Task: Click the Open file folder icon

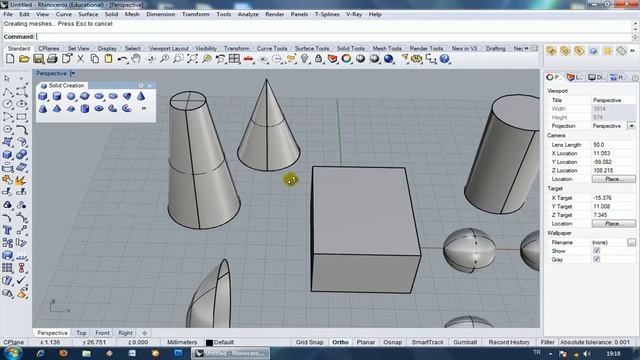Action: (24, 59)
